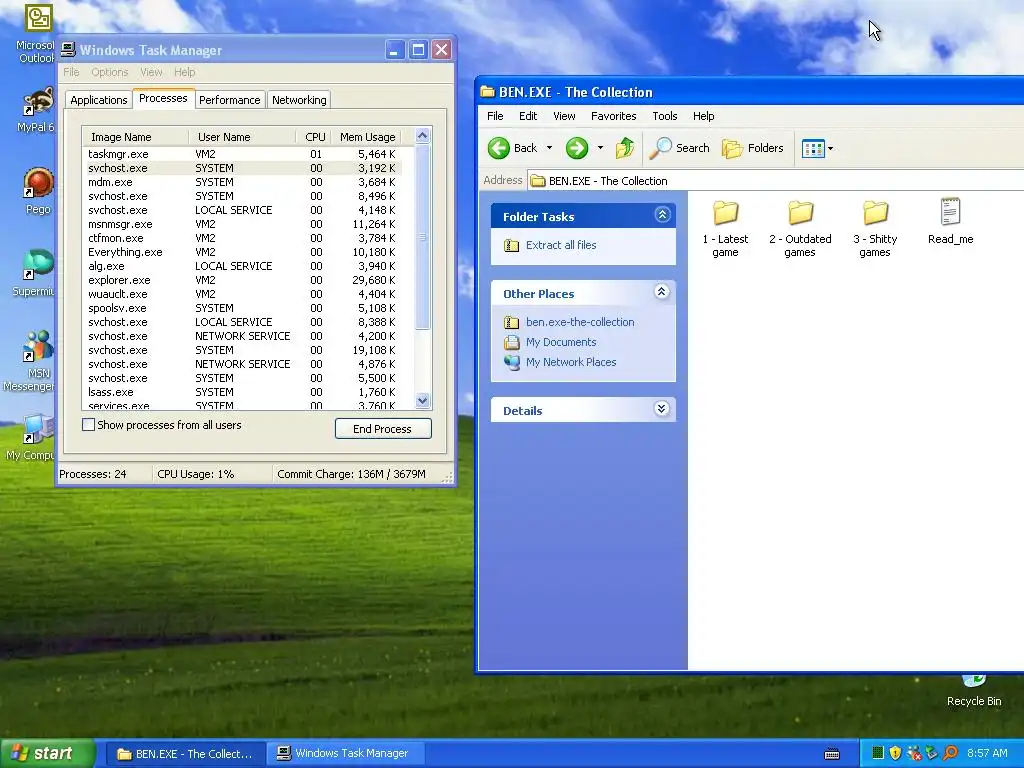The image size is (1024, 768).
Task: Select the '2 - Outdated games' folder
Action: point(800,229)
